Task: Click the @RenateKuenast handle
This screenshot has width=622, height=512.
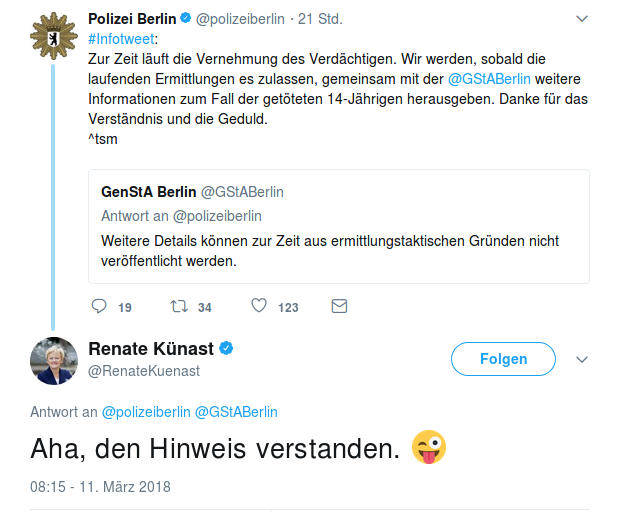Action: coord(144,371)
